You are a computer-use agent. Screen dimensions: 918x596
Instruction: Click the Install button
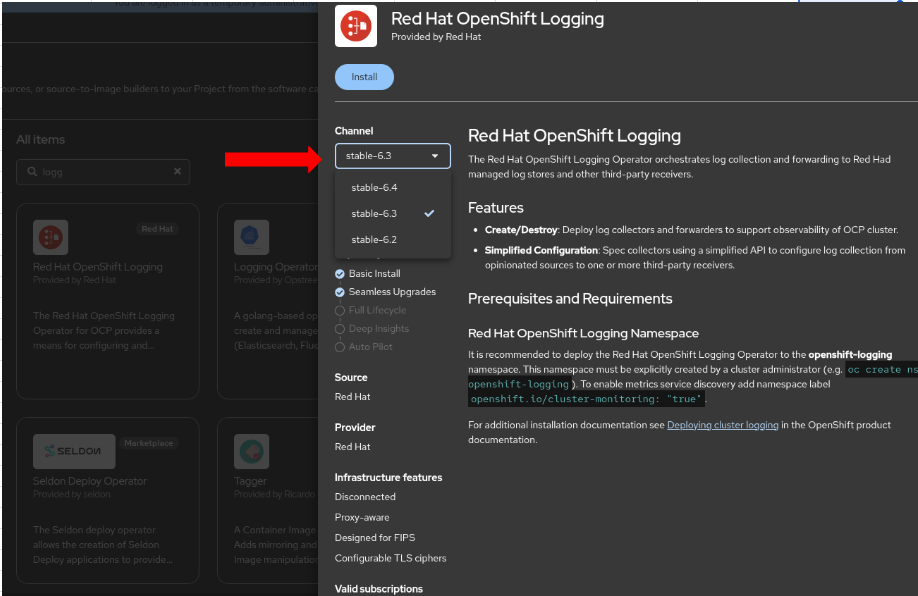point(363,76)
